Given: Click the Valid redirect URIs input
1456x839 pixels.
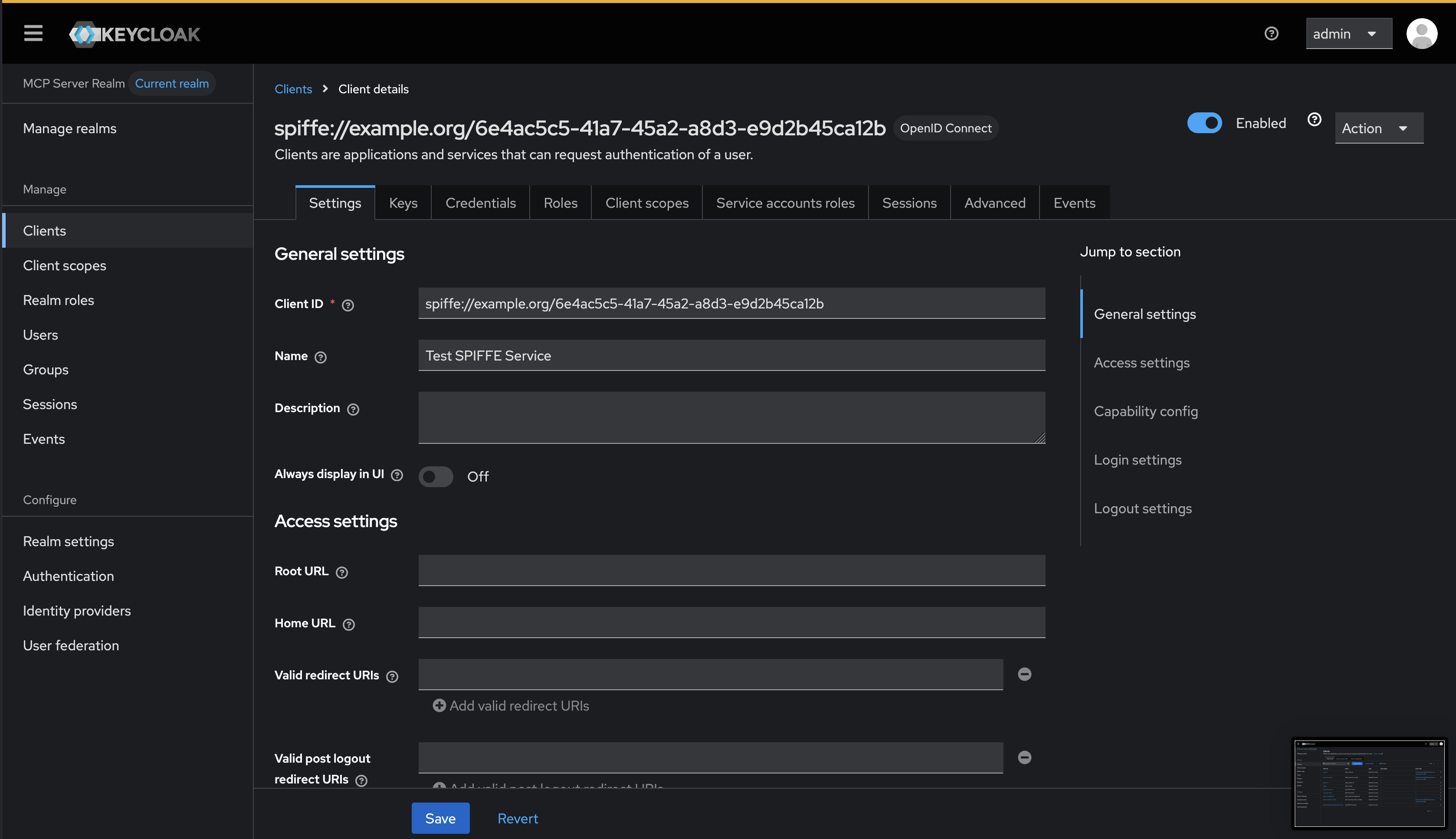Looking at the screenshot, I should tap(710, 674).
